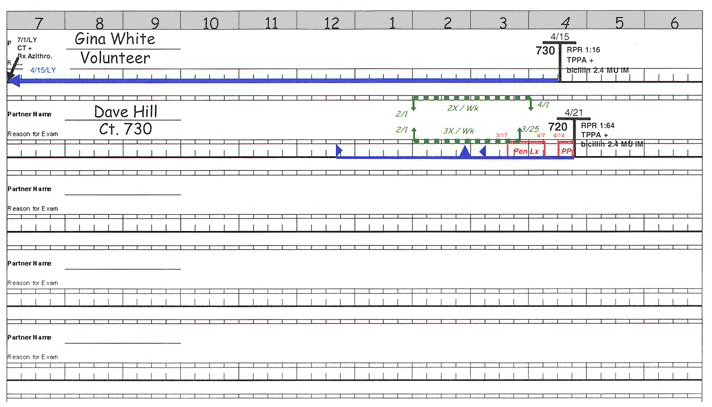Click the Volunteer entry under Gina White

[115, 58]
